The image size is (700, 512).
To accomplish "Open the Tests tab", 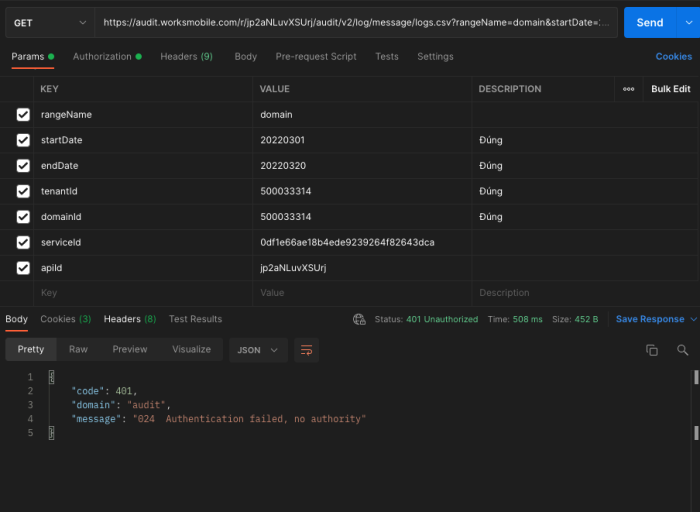I will pyautogui.click(x=387, y=57).
